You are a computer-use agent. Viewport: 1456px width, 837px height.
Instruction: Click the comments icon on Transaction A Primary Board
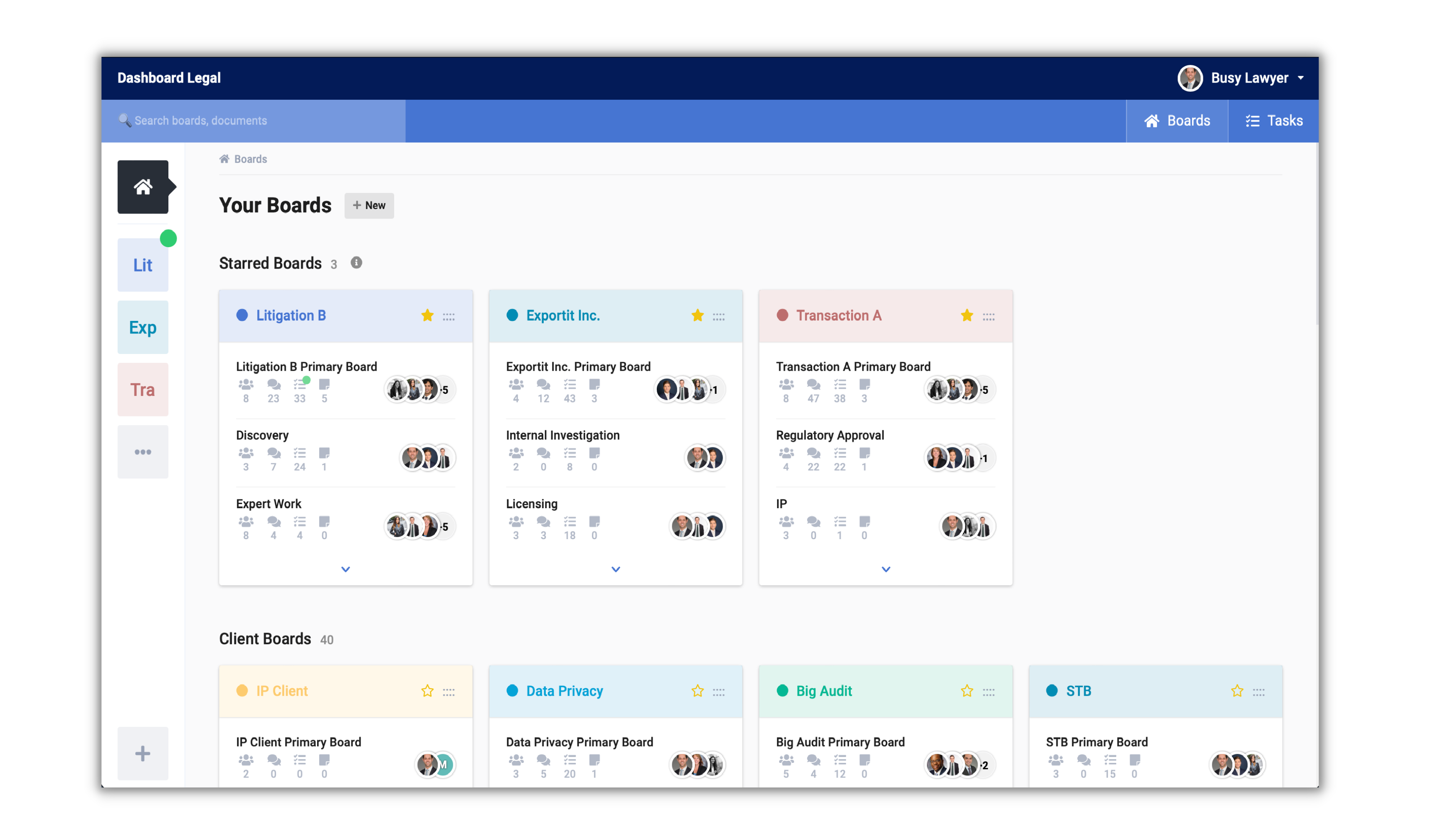[x=813, y=384]
